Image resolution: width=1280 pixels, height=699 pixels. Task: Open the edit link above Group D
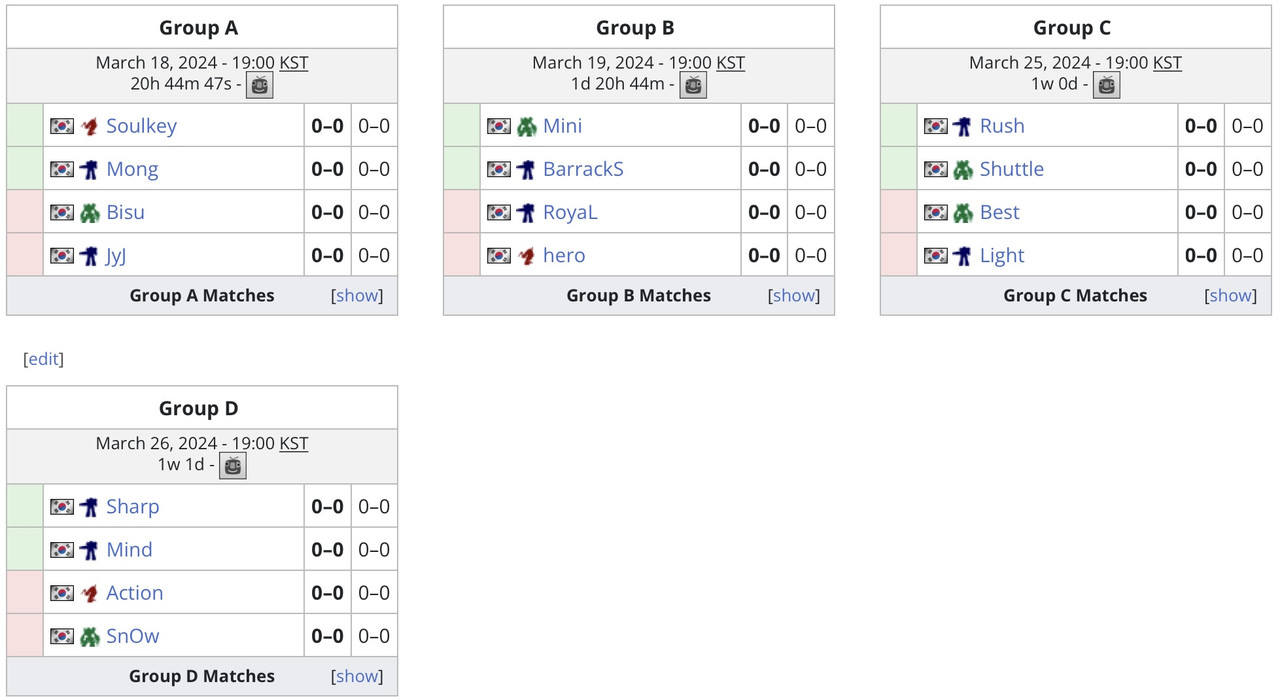43,359
